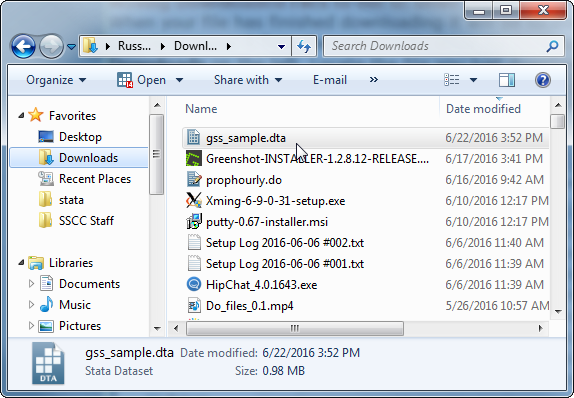
Task: Open the Organize menu
Action: (x=56, y=80)
